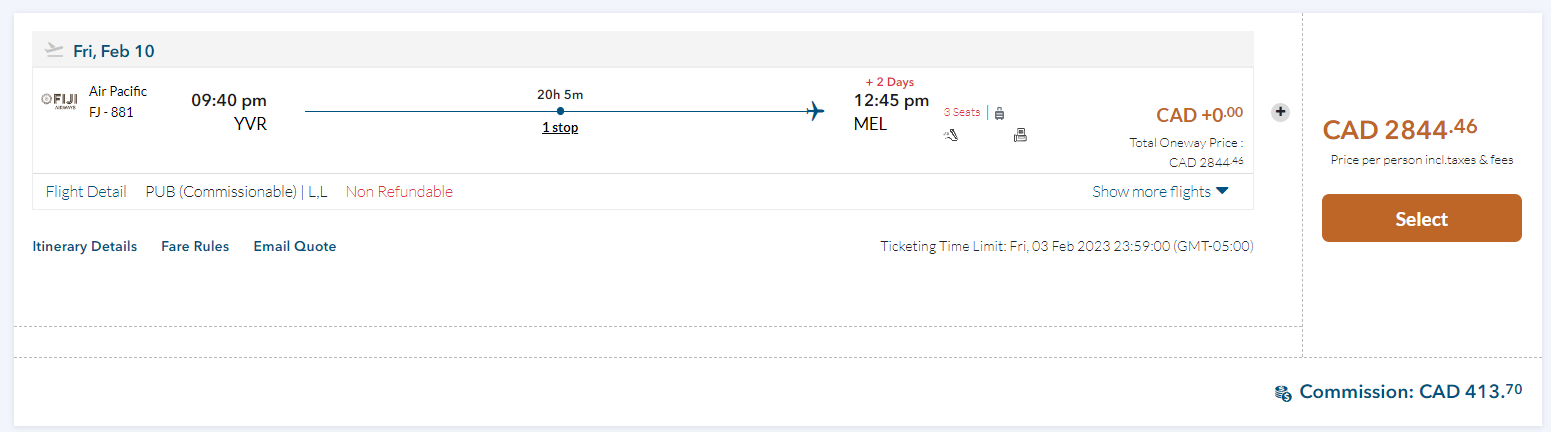
Task: Click the Fiji Airways logo
Action: click(x=59, y=99)
